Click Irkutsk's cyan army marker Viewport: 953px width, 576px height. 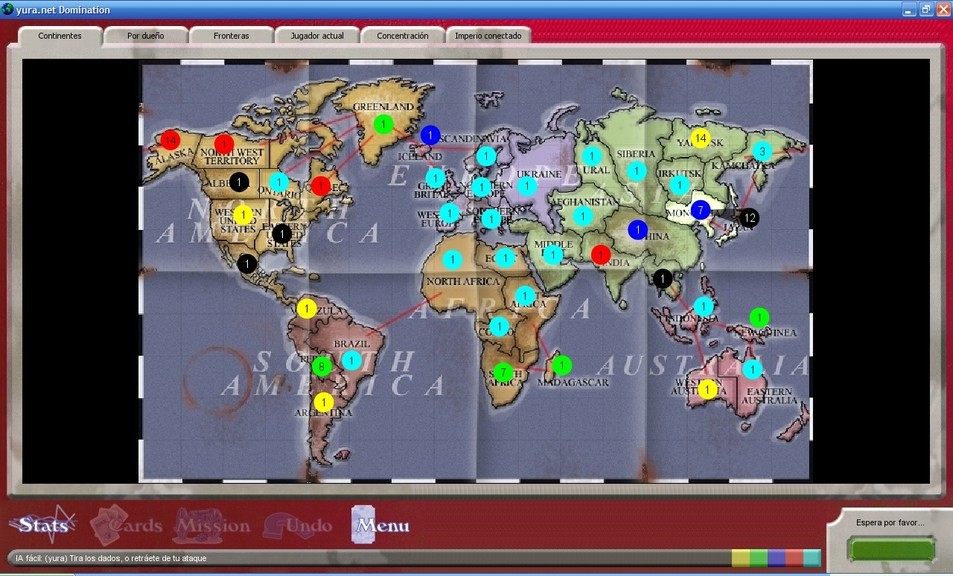click(x=679, y=185)
